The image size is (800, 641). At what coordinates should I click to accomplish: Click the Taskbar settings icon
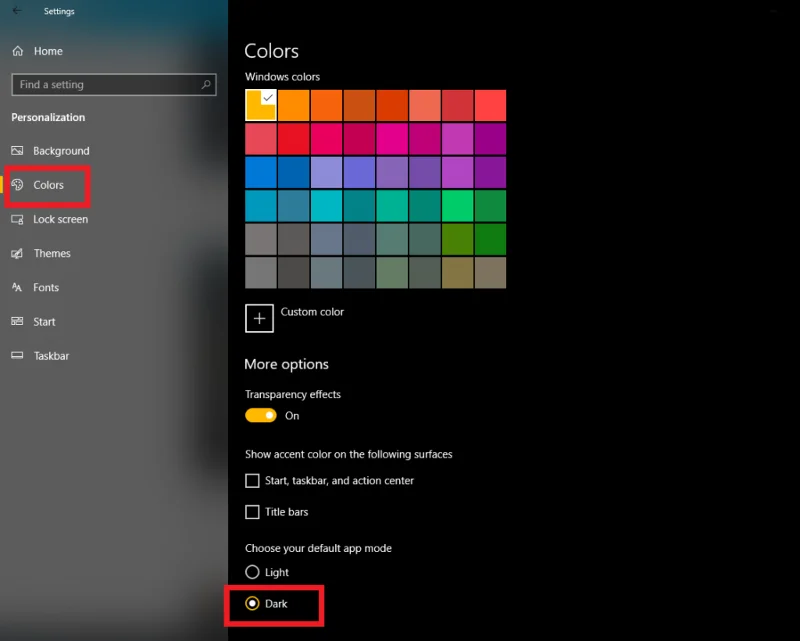pos(17,356)
